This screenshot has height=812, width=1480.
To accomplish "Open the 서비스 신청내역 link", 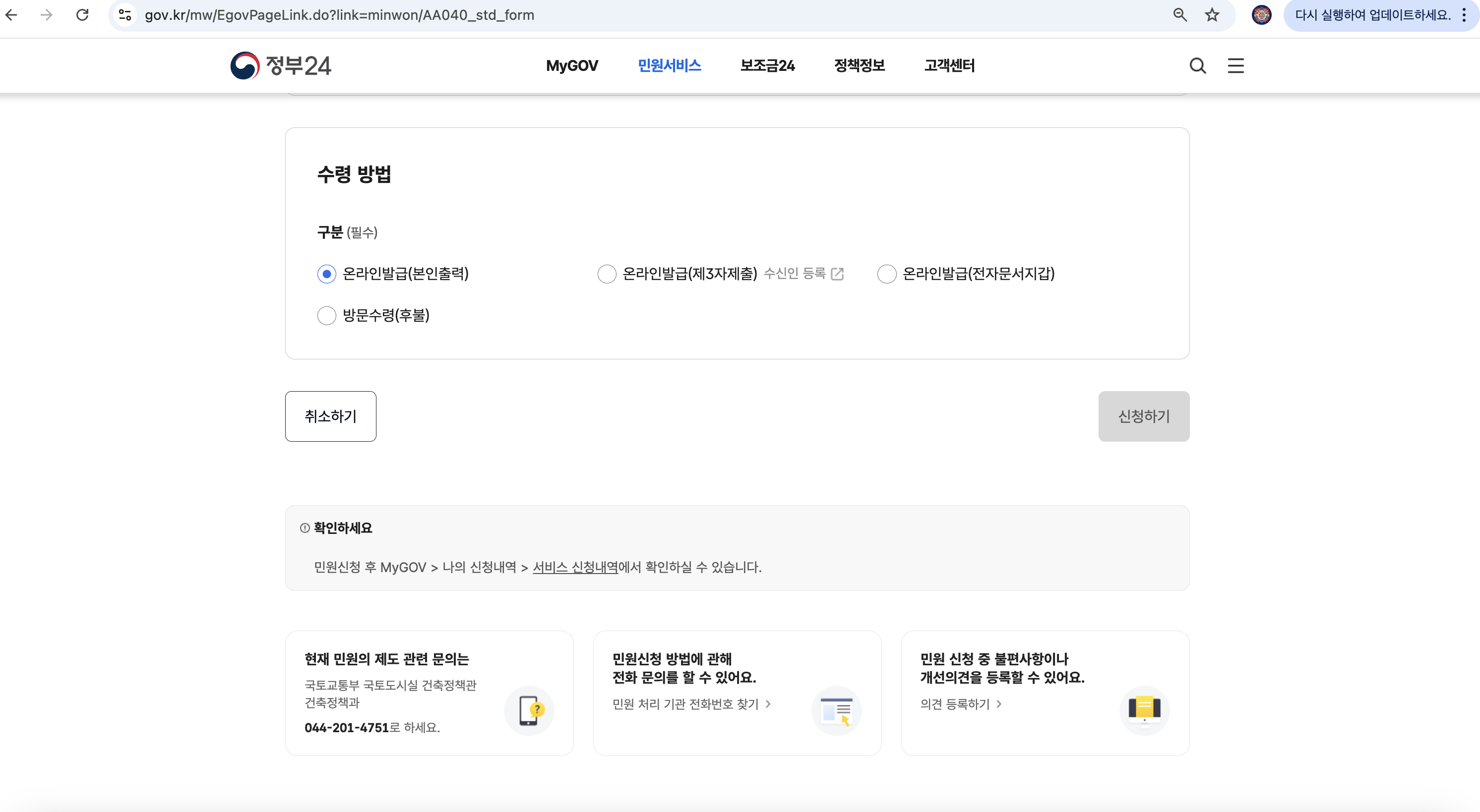I will coord(575,568).
